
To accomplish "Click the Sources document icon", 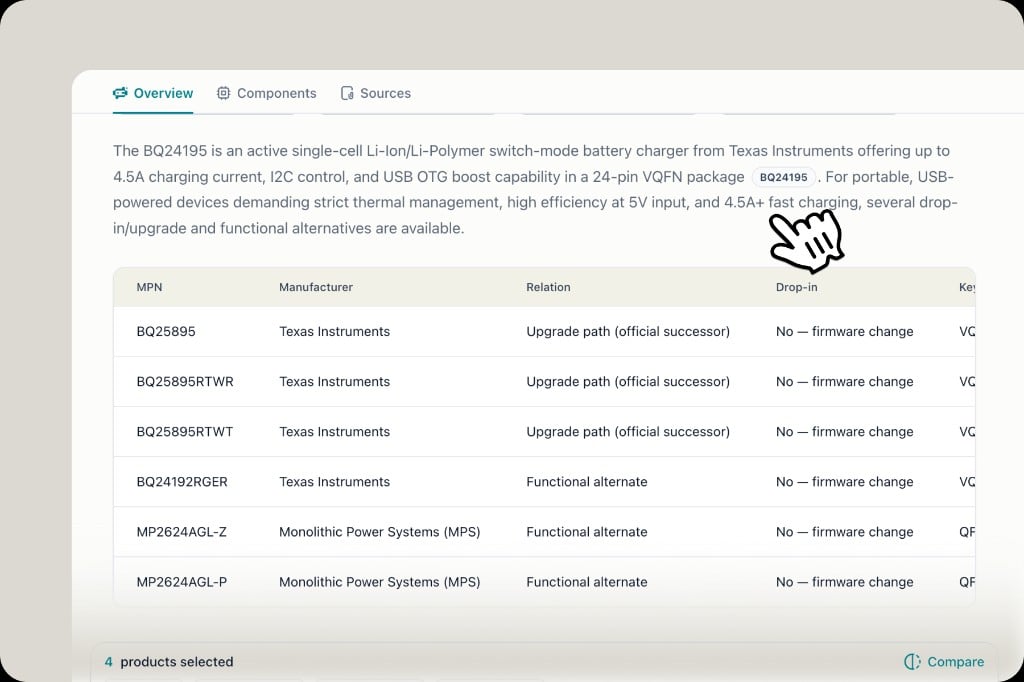I will point(347,93).
